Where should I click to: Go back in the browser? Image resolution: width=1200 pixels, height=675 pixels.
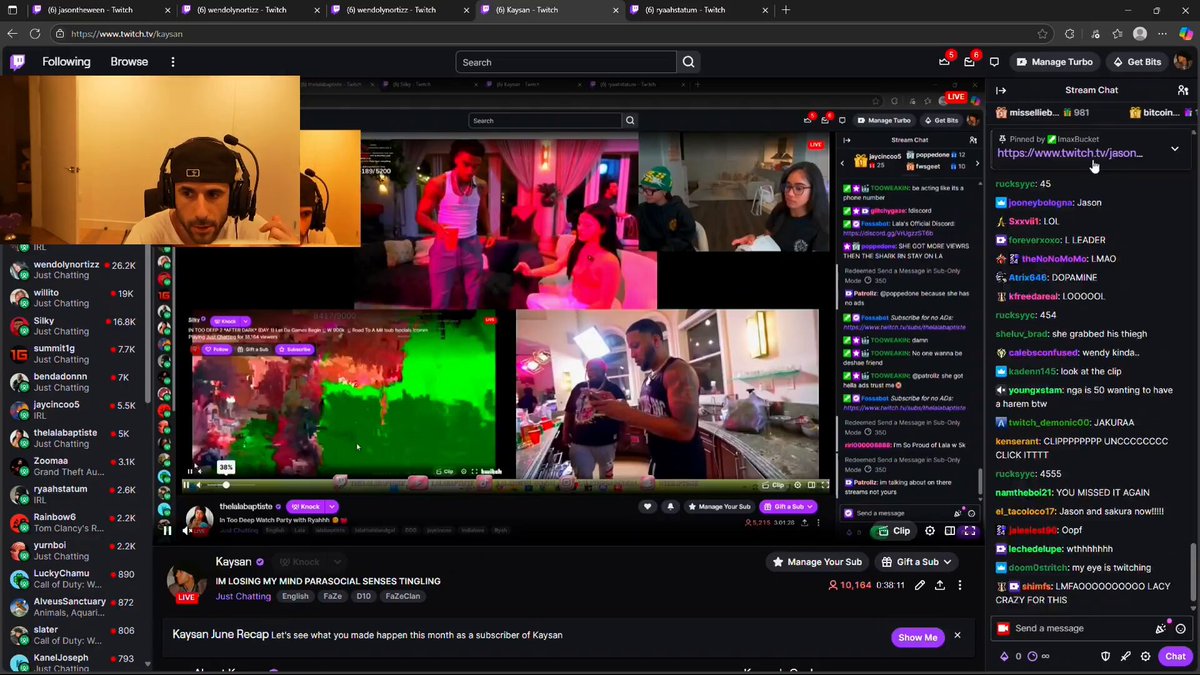pos(11,33)
